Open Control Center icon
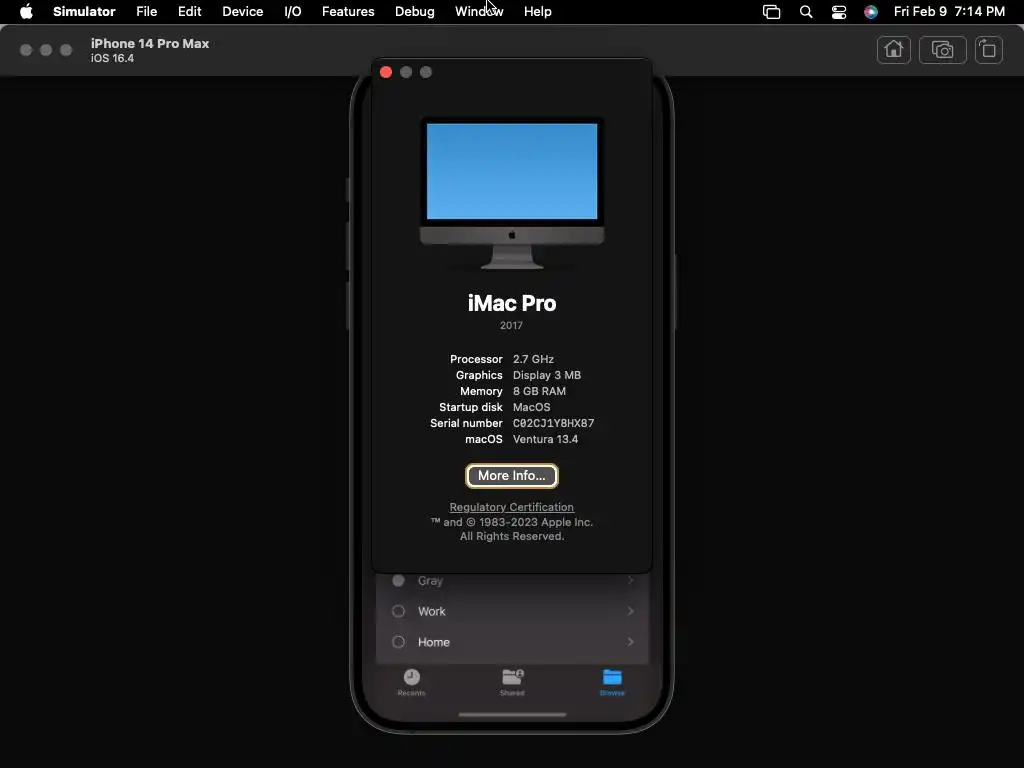 (x=839, y=12)
